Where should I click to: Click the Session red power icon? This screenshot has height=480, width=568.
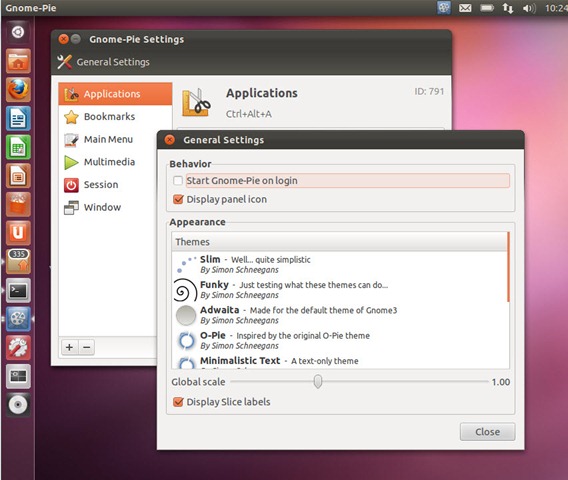71,185
